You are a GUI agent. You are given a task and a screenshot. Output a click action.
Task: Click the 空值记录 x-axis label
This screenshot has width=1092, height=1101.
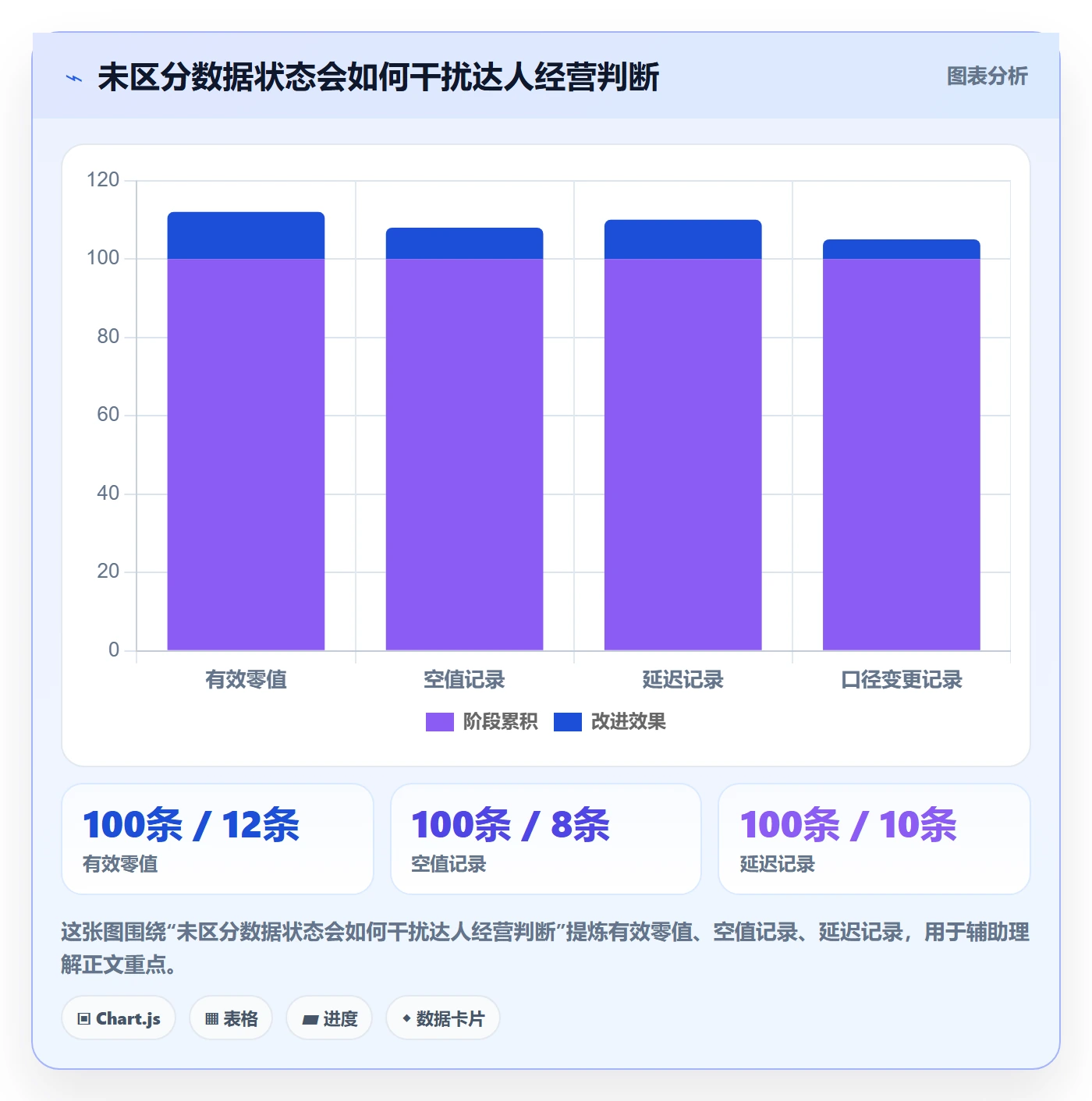[464, 680]
